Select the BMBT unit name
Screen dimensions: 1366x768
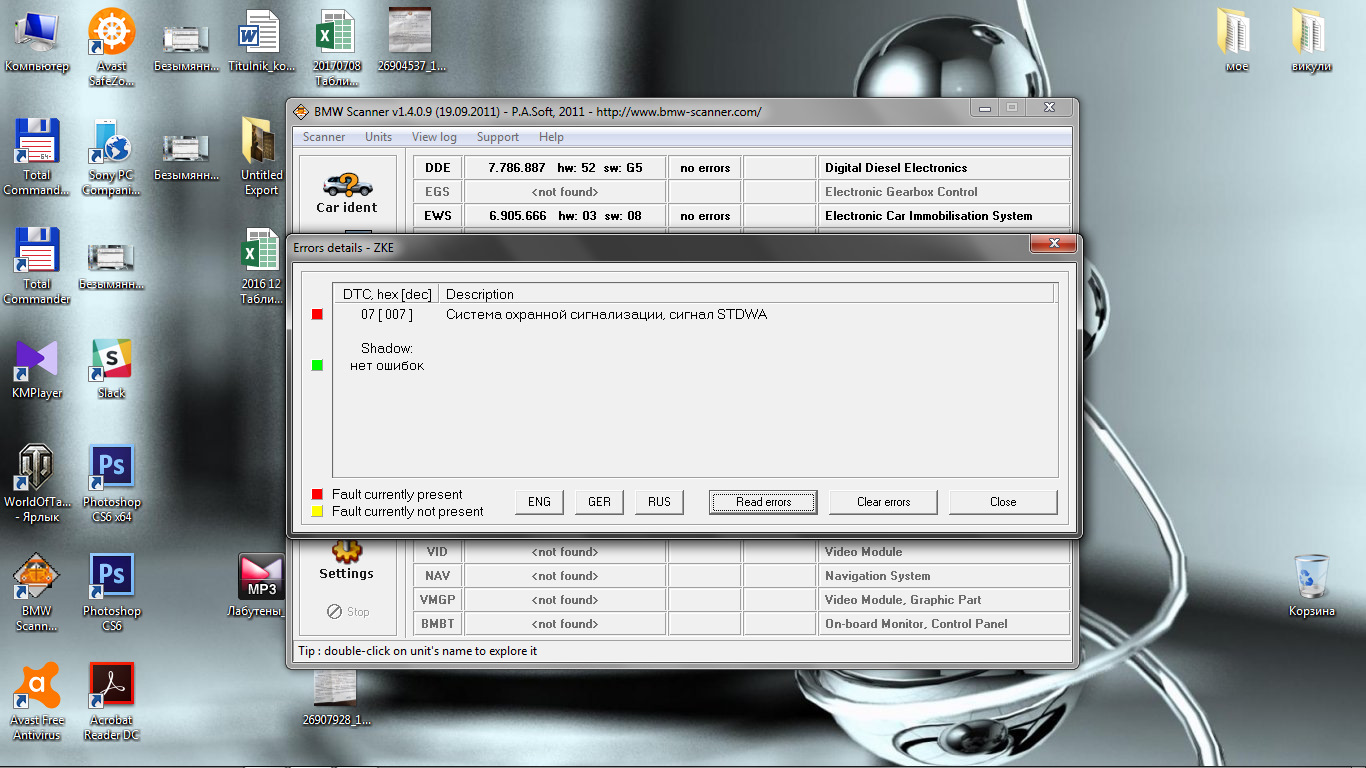tap(437, 624)
